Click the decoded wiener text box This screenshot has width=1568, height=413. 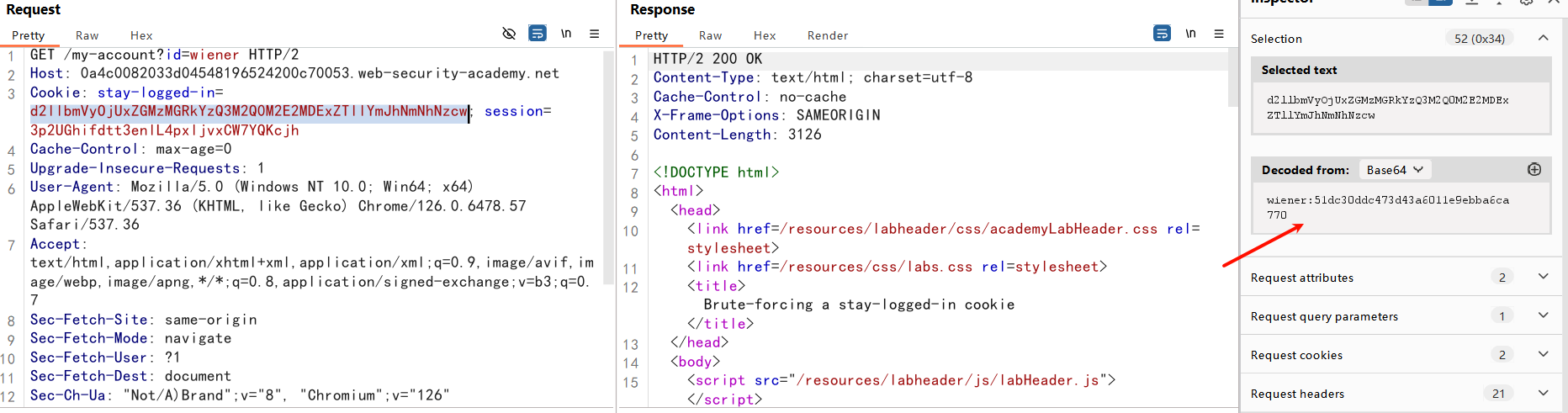[1400, 208]
